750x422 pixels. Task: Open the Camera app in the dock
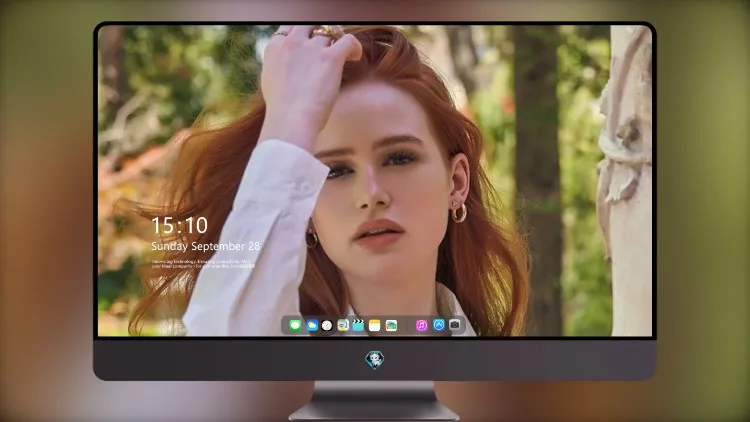(x=455, y=325)
